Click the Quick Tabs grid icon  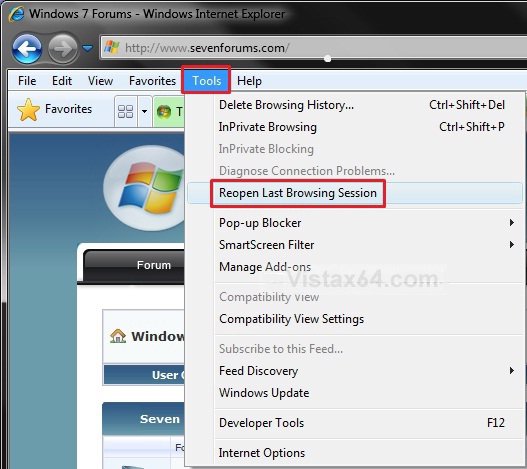tap(125, 112)
